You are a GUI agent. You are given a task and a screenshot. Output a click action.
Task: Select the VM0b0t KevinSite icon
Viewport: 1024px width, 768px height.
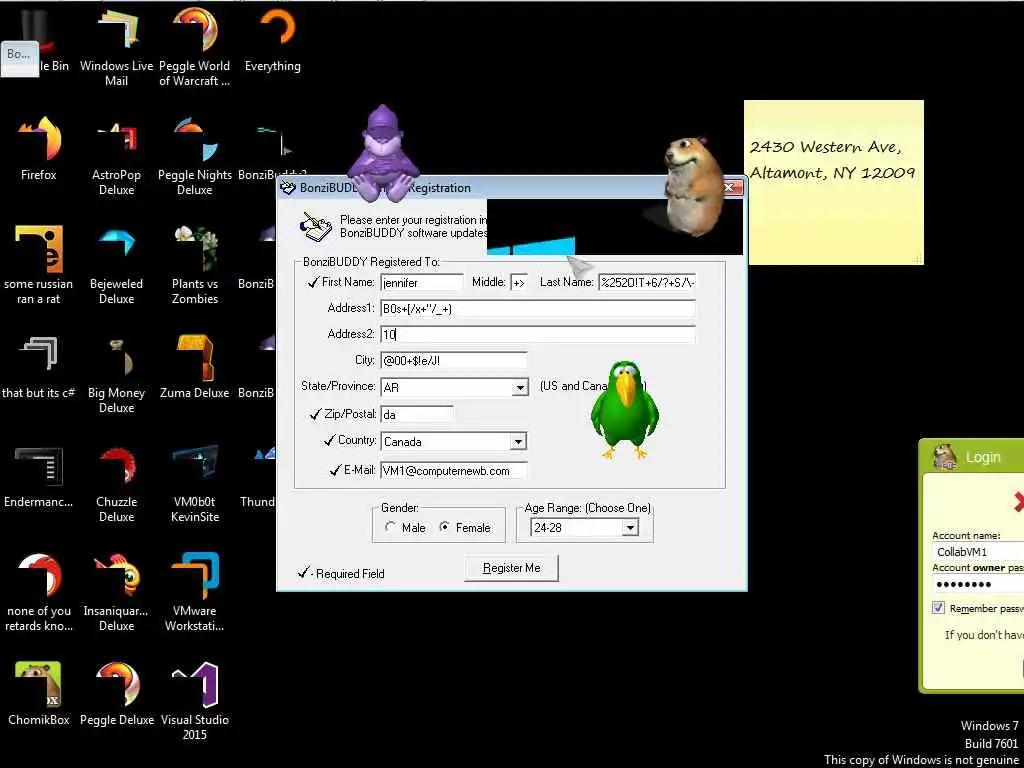[195, 484]
